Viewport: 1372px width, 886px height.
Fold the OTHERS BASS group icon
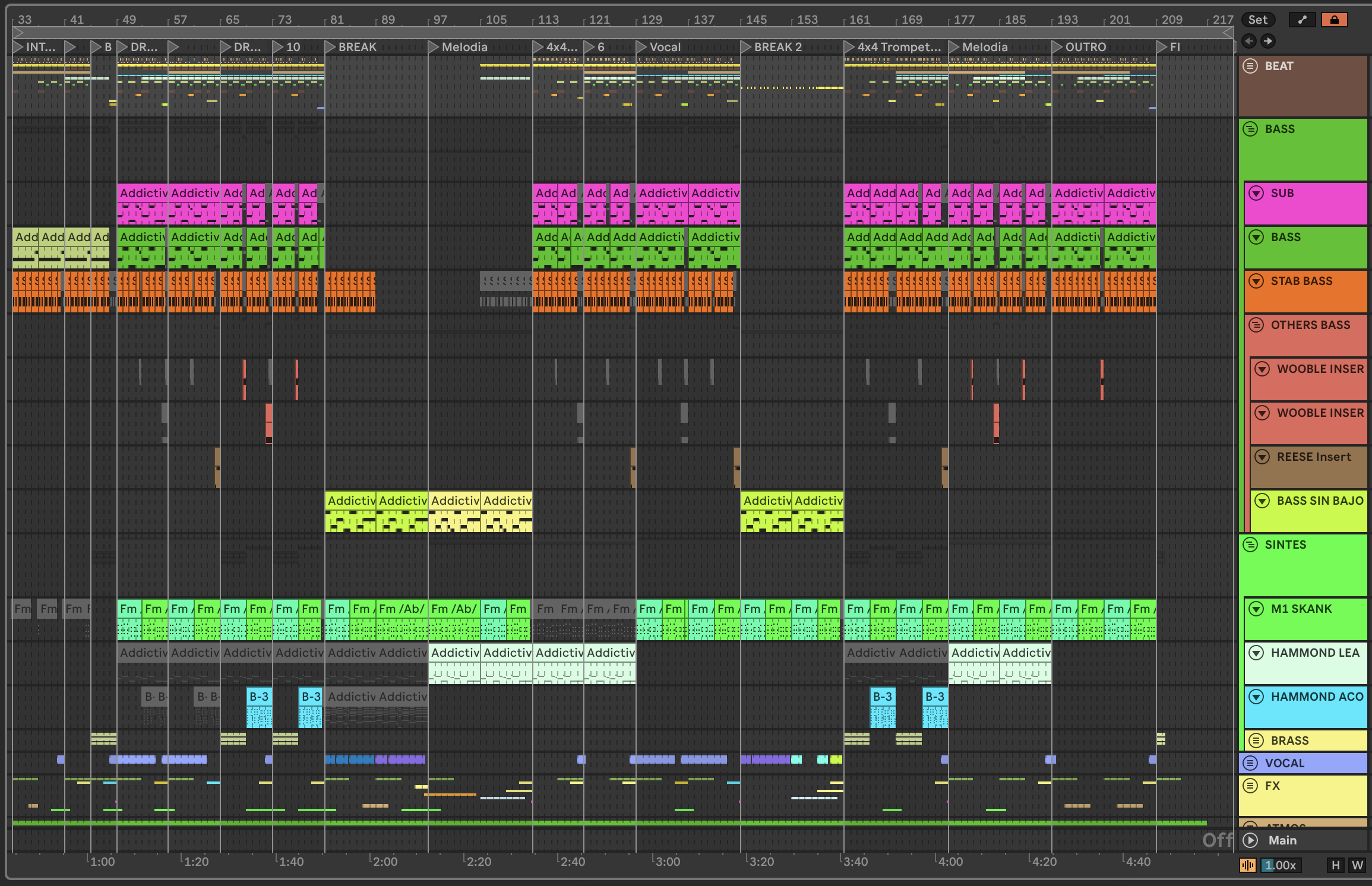coord(1256,325)
